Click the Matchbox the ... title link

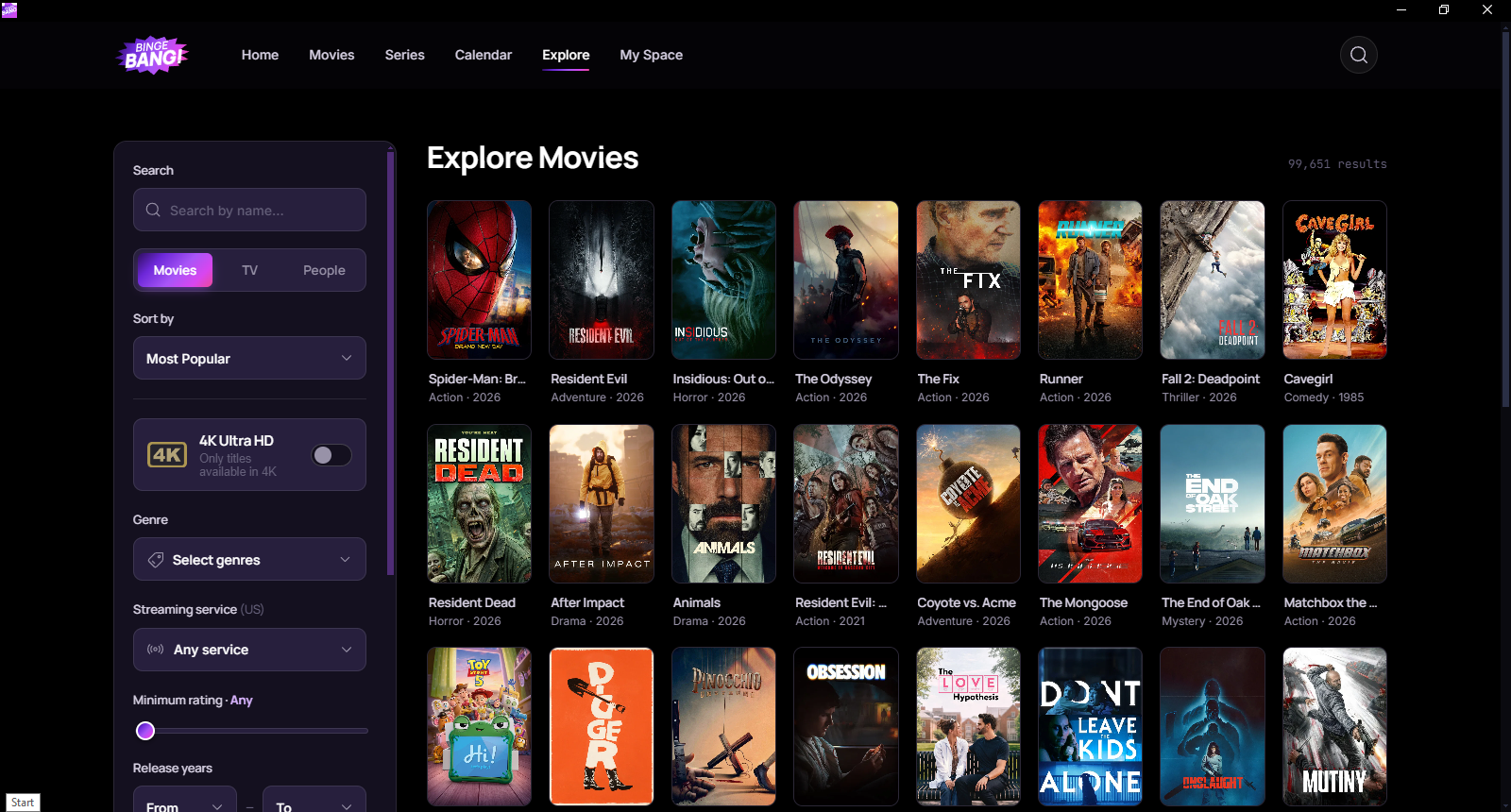point(1331,602)
